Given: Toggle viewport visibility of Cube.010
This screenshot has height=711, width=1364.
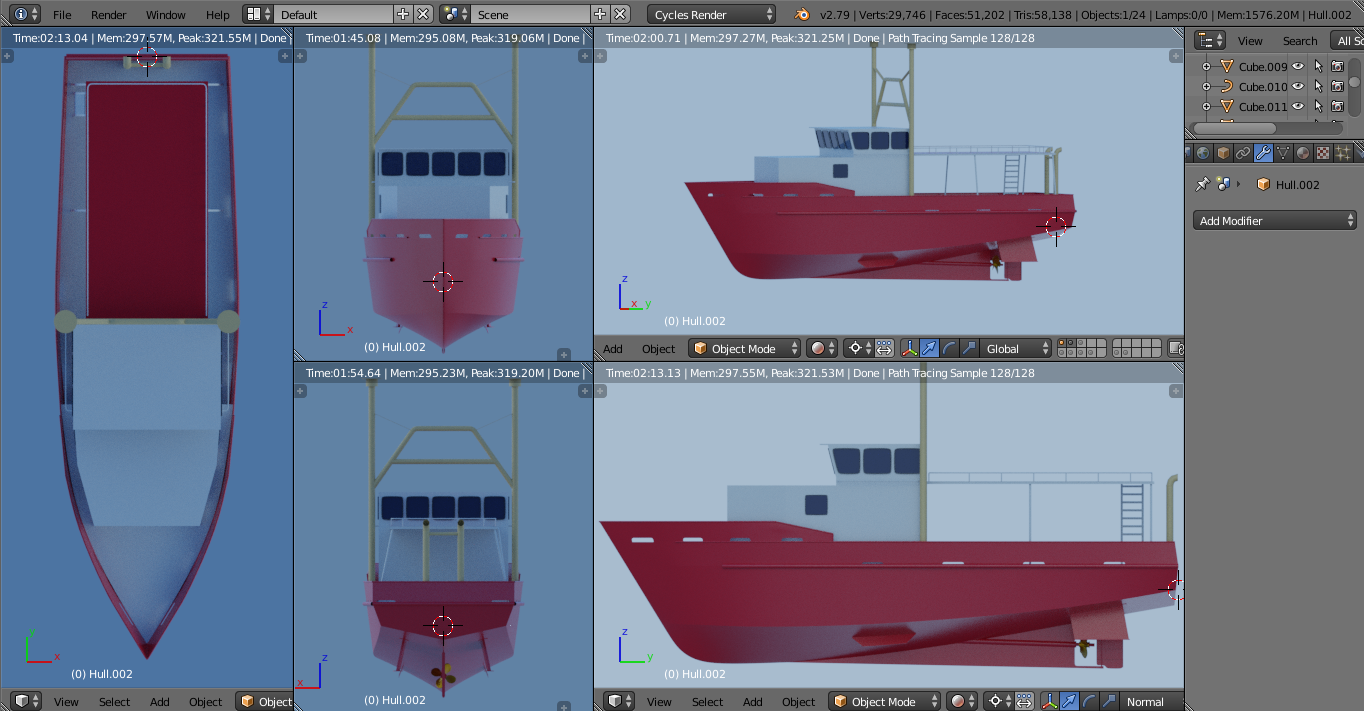Looking at the screenshot, I should pos(1298,86).
